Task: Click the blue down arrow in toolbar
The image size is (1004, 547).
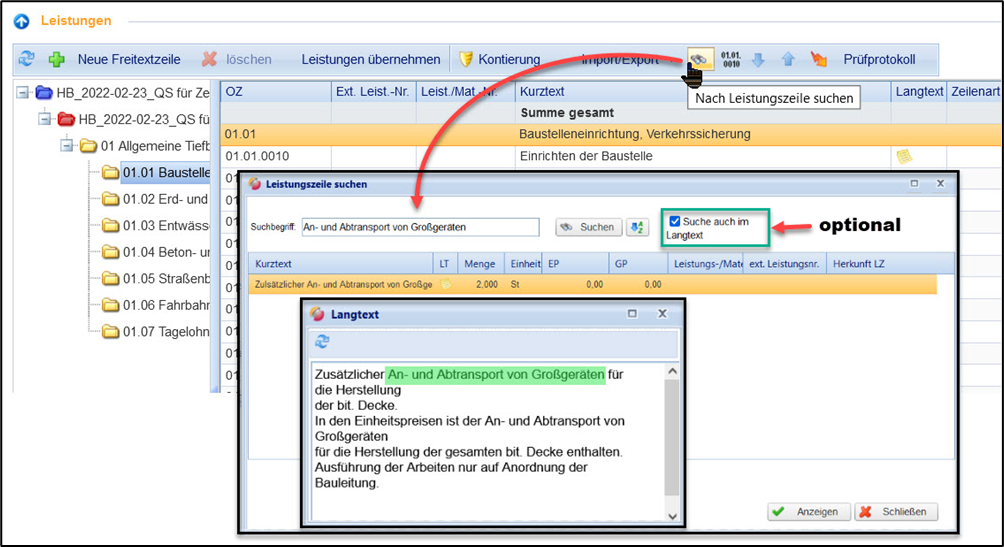Action: tap(758, 60)
